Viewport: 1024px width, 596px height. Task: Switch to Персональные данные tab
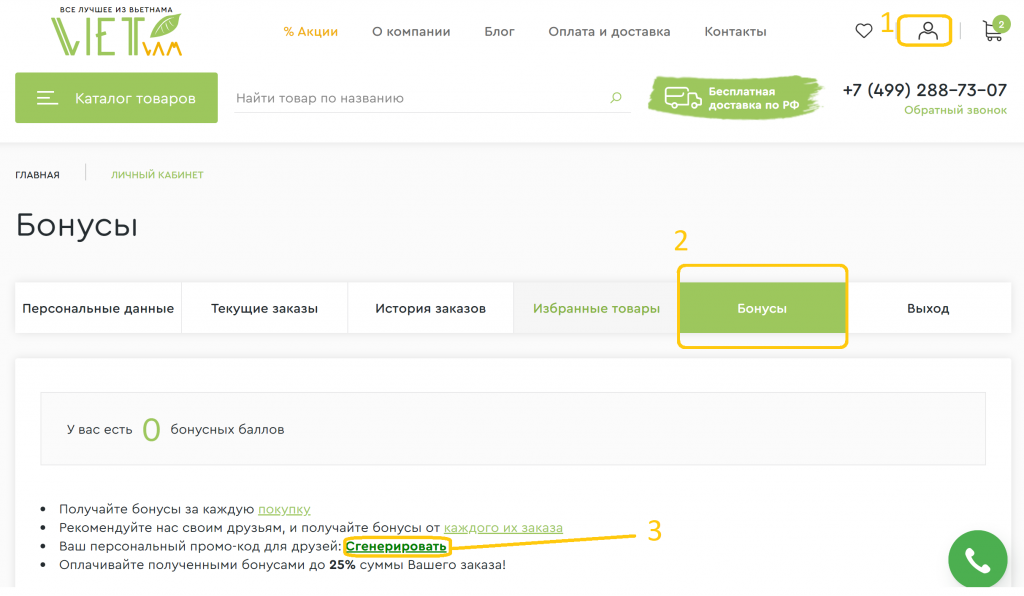[x=98, y=308]
